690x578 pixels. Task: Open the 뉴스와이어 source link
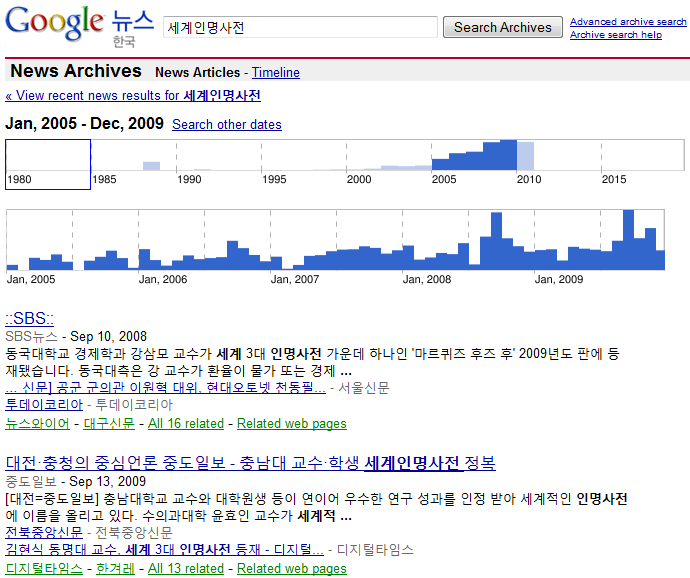click(37, 423)
